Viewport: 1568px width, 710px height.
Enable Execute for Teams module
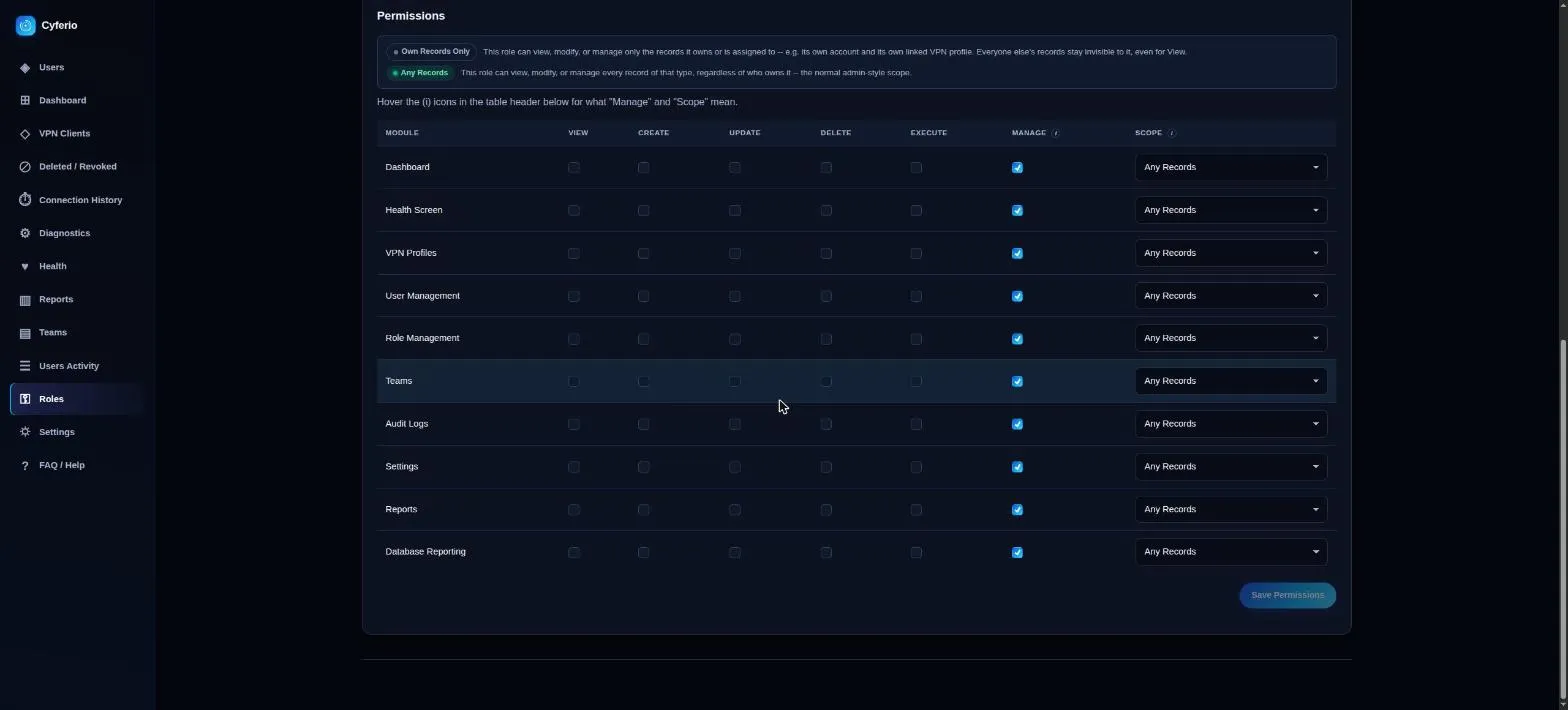(916, 382)
